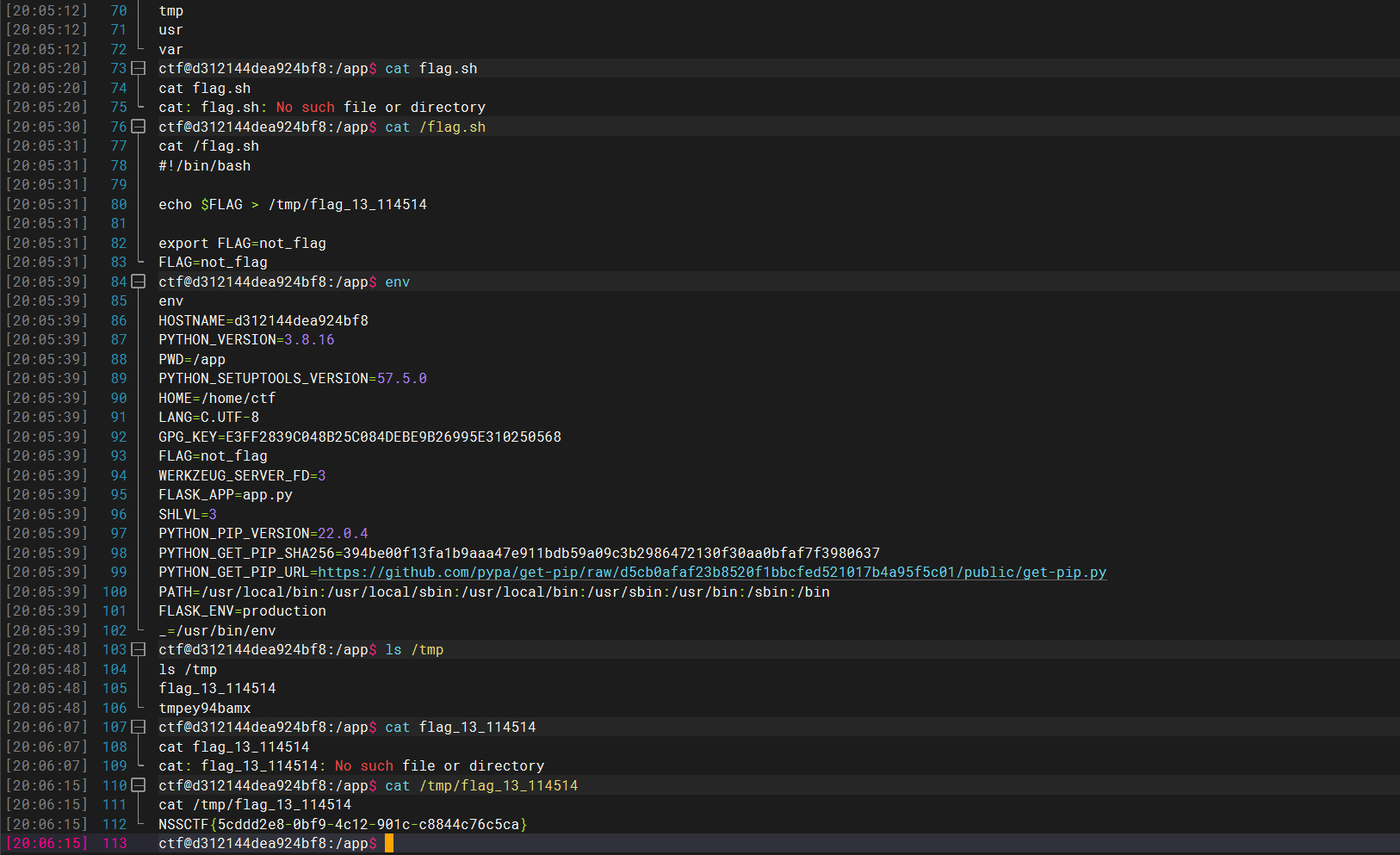Click 'ls /tmp' command on line 103
Screen dimensions: 1400x855
(x=414, y=649)
